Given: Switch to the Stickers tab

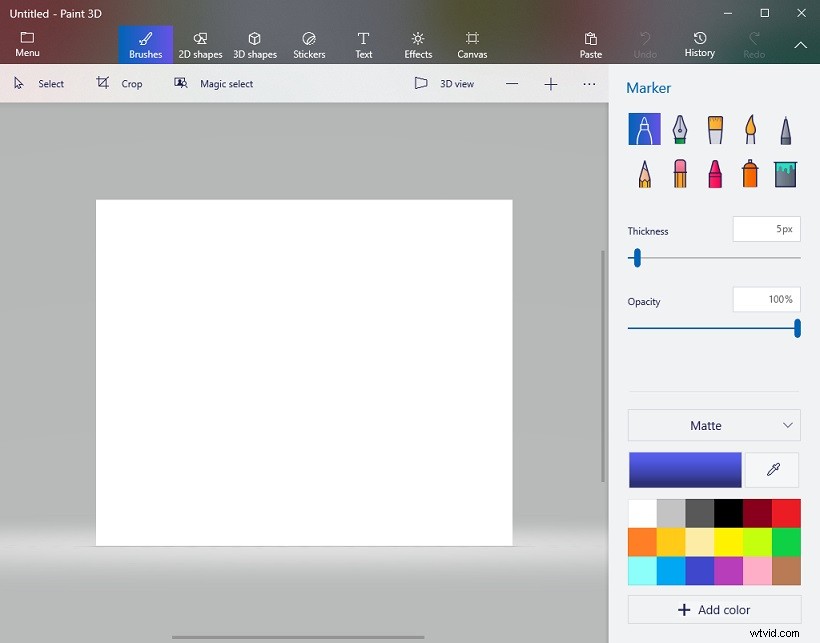Looking at the screenshot, I should 308,42.
